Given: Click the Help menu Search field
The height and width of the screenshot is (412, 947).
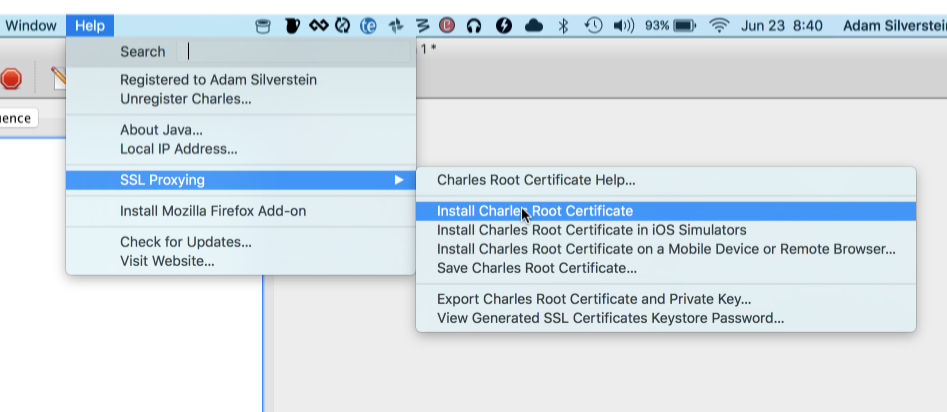Looking at the screenshot, I should (x=294, y=52).
